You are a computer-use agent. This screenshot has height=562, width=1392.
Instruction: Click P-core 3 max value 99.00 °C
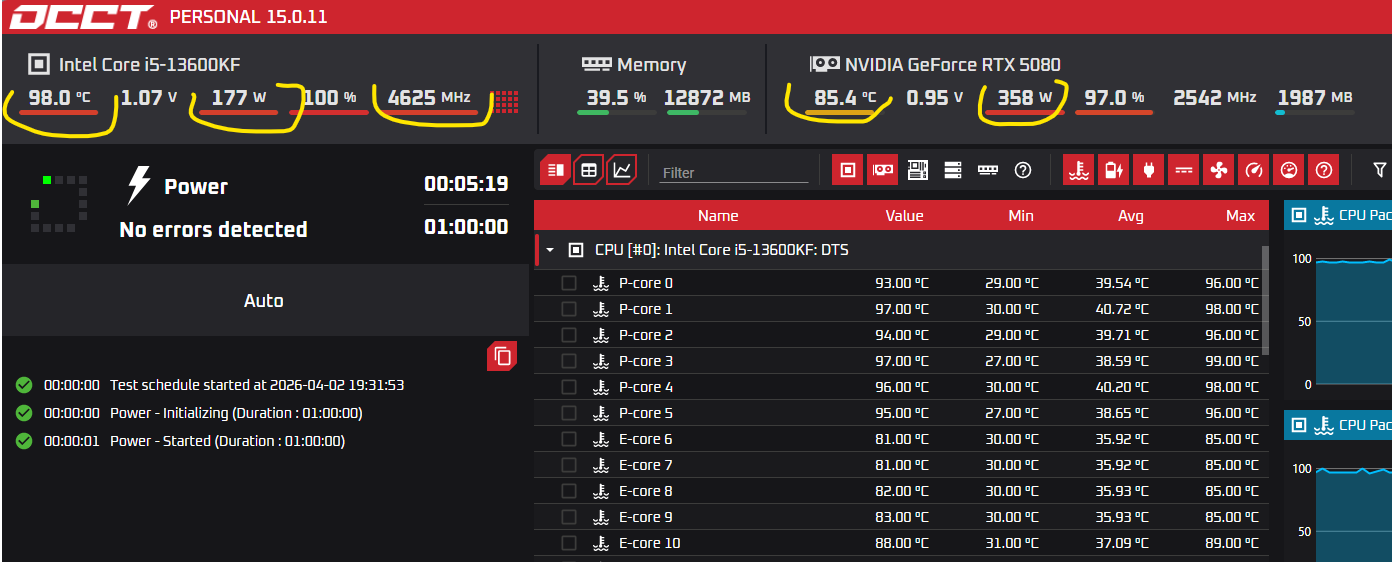[x=1232, y=361]
